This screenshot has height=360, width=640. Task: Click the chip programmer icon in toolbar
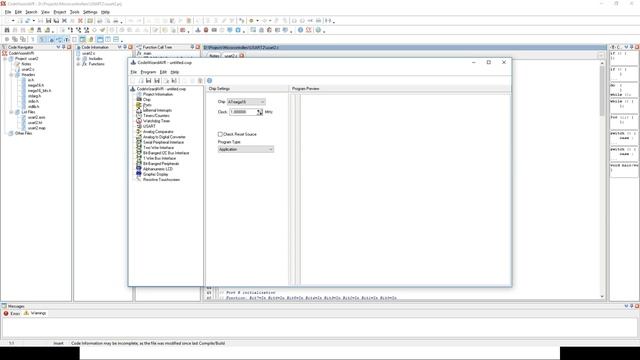pos(214,30)
